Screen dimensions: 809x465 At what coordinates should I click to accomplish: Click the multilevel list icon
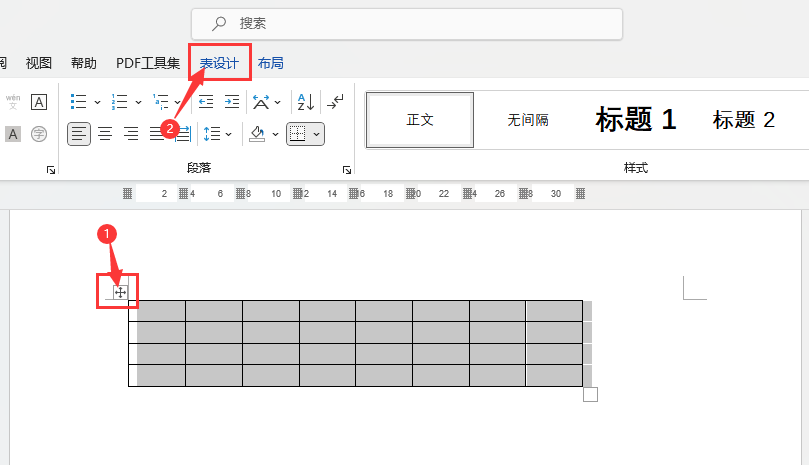coord(160,102)
